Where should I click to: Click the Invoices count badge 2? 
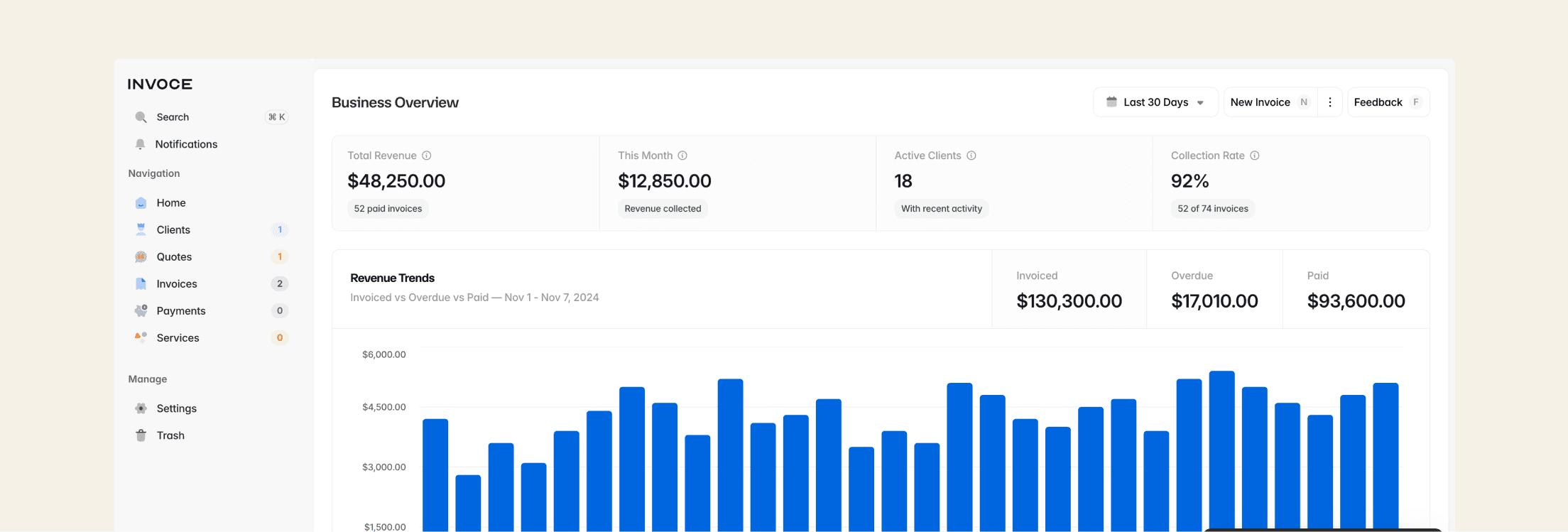(280, 283)
